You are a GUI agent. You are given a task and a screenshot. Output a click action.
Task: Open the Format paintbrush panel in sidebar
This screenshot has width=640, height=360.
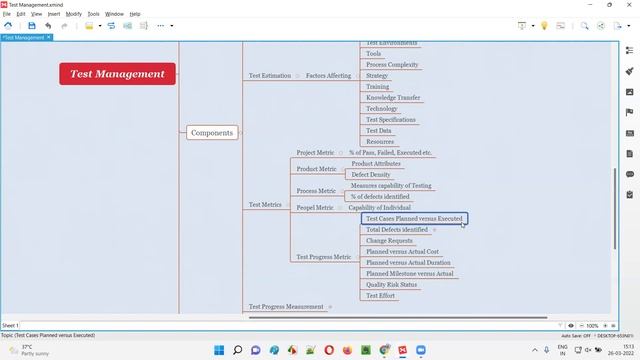629,71
